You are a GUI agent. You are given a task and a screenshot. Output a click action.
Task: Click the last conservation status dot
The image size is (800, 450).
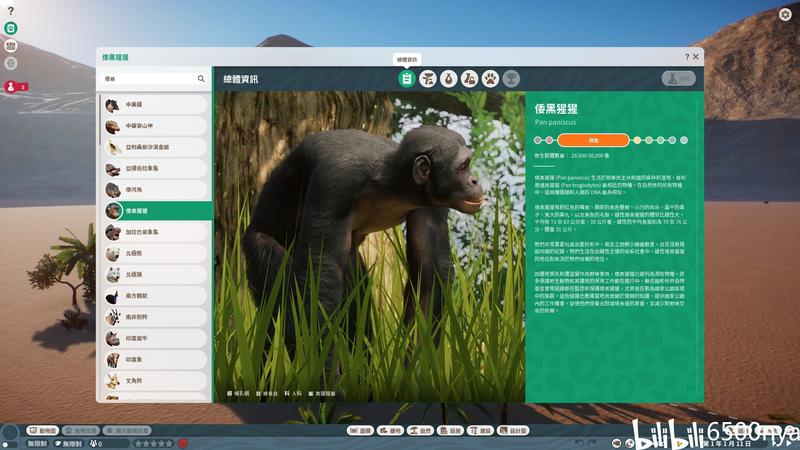pos(684,140)
